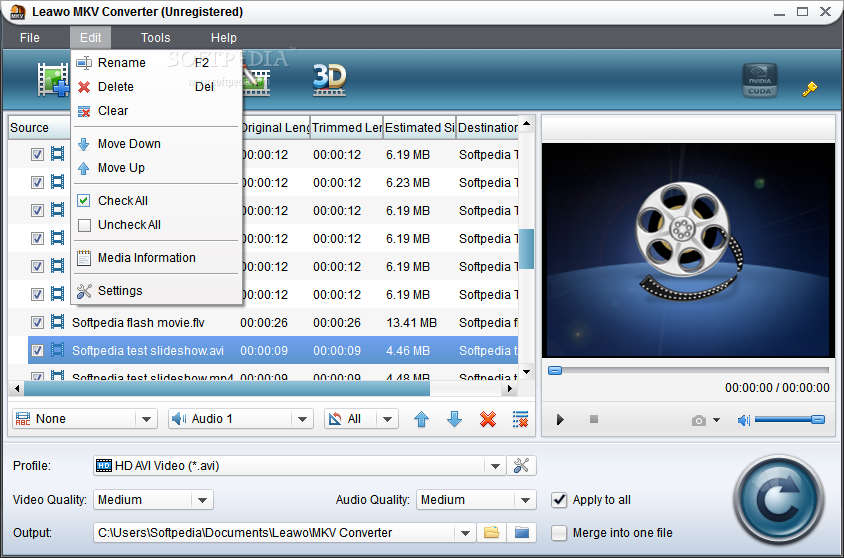Viewport: 844px width, 558px height.
Task: Click the golden key register icon
Action: [x=810, y=89]
